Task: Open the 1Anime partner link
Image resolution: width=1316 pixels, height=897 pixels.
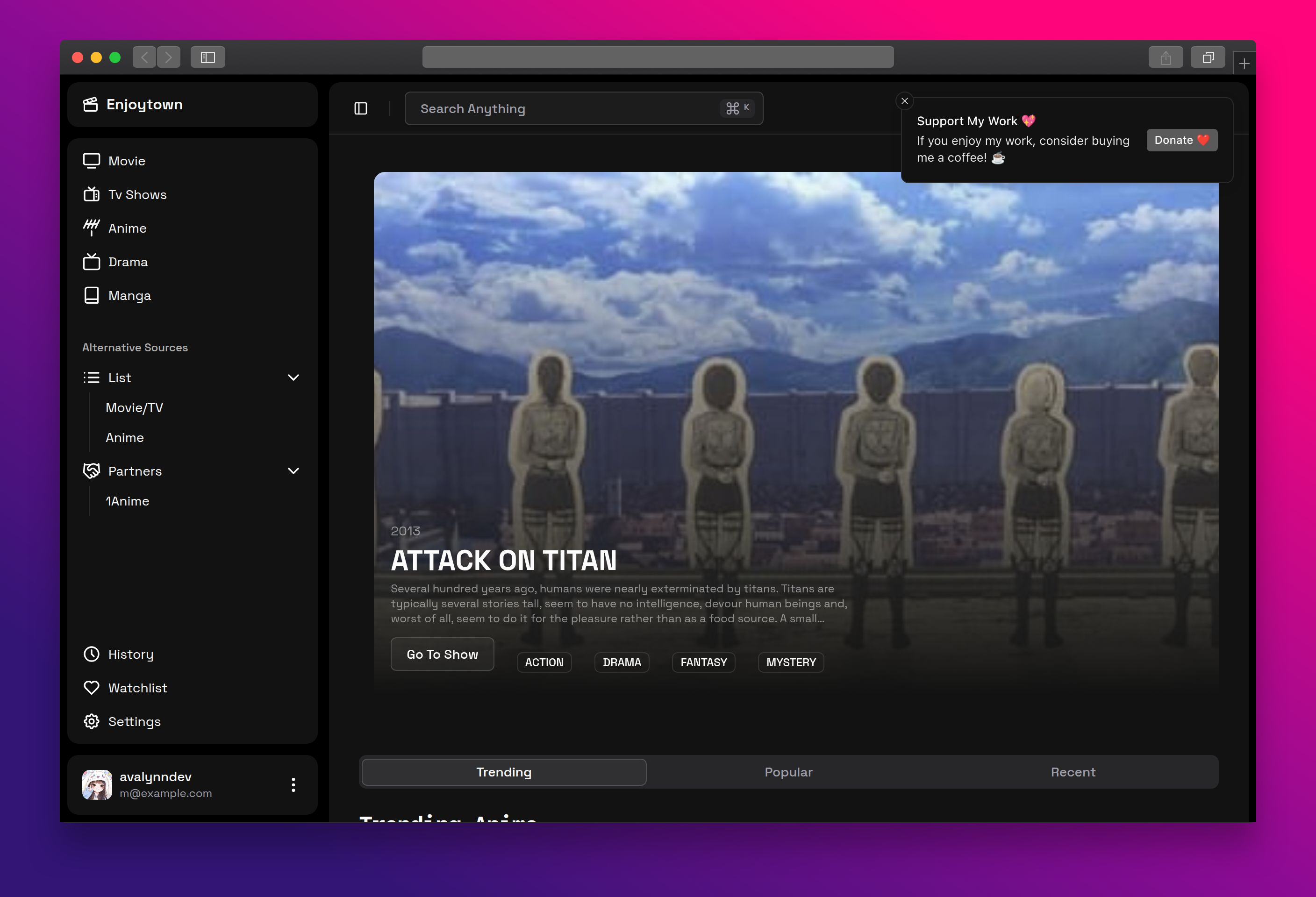Action: [x=128, y=501]
